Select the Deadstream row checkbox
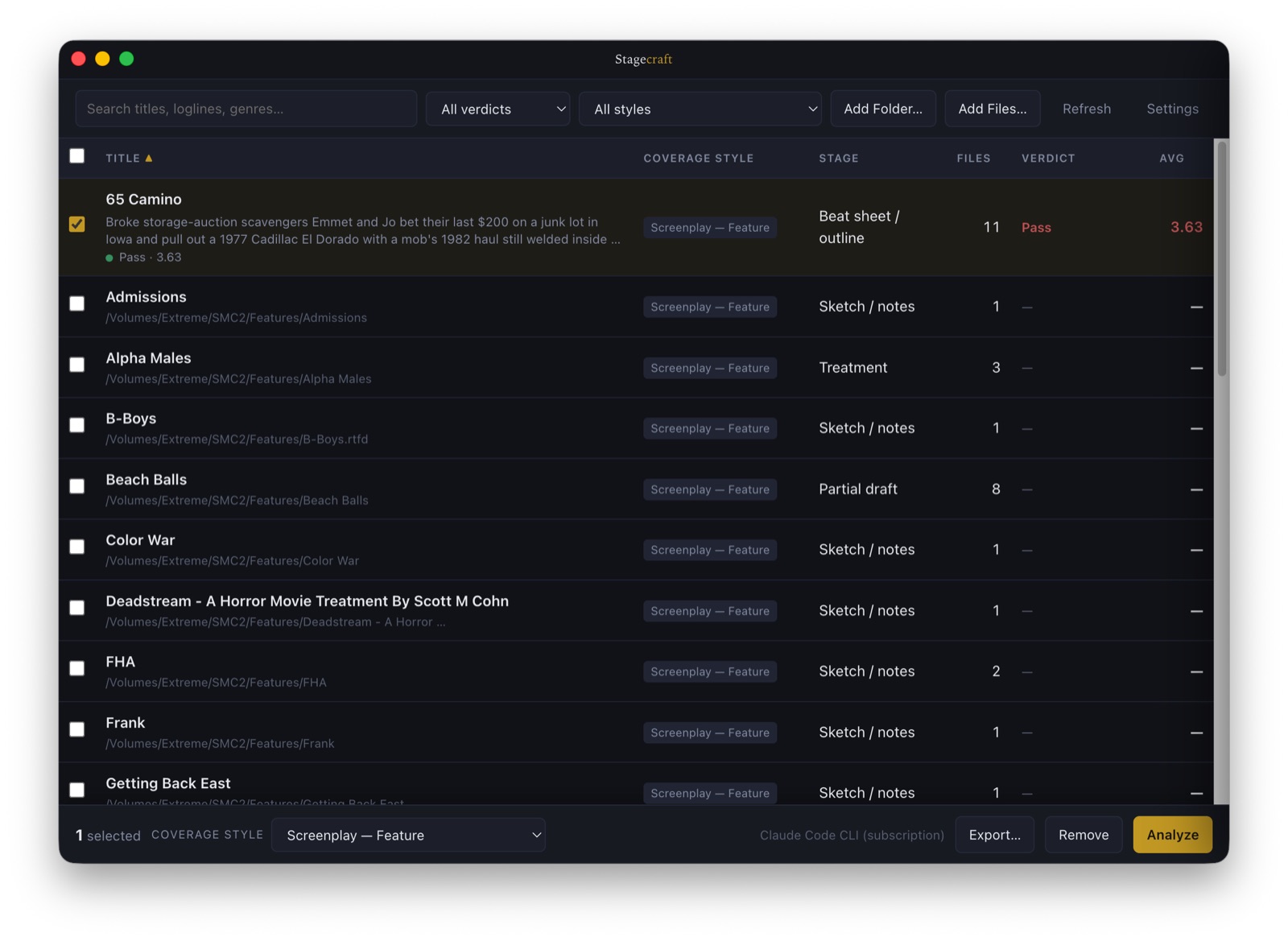 point(77,608)
